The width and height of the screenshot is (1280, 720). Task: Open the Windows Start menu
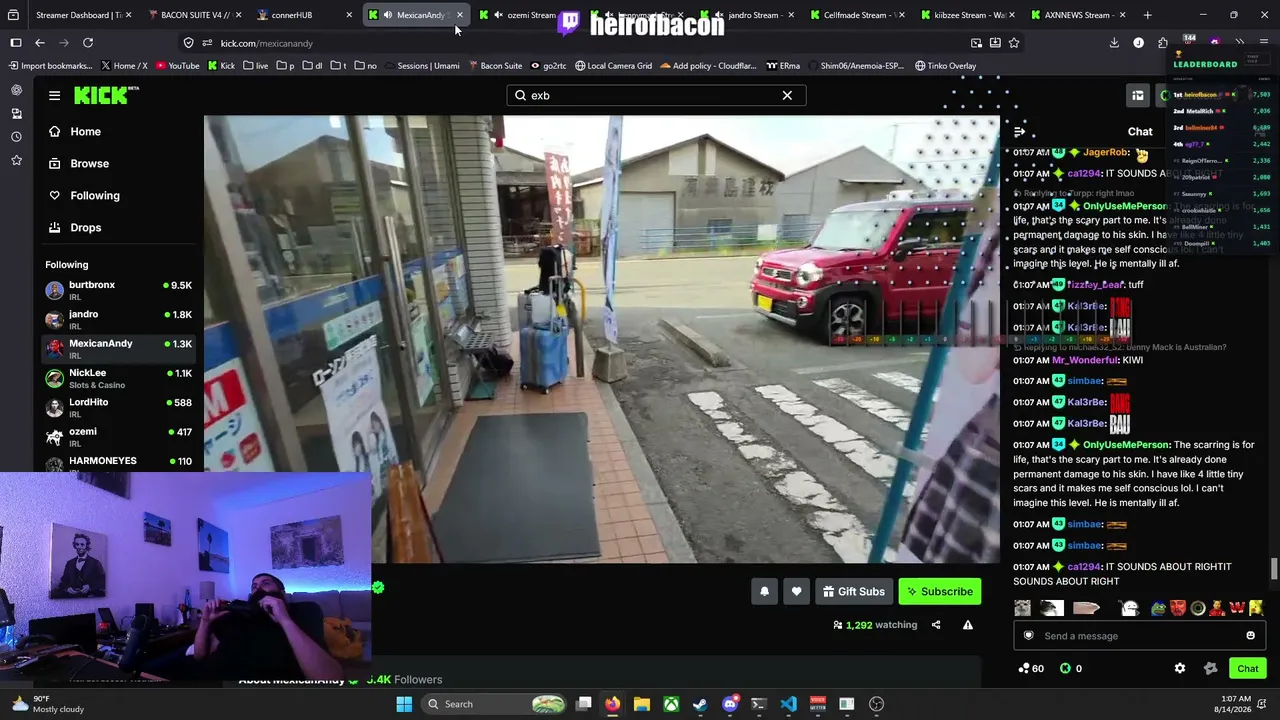click(404, 704)
